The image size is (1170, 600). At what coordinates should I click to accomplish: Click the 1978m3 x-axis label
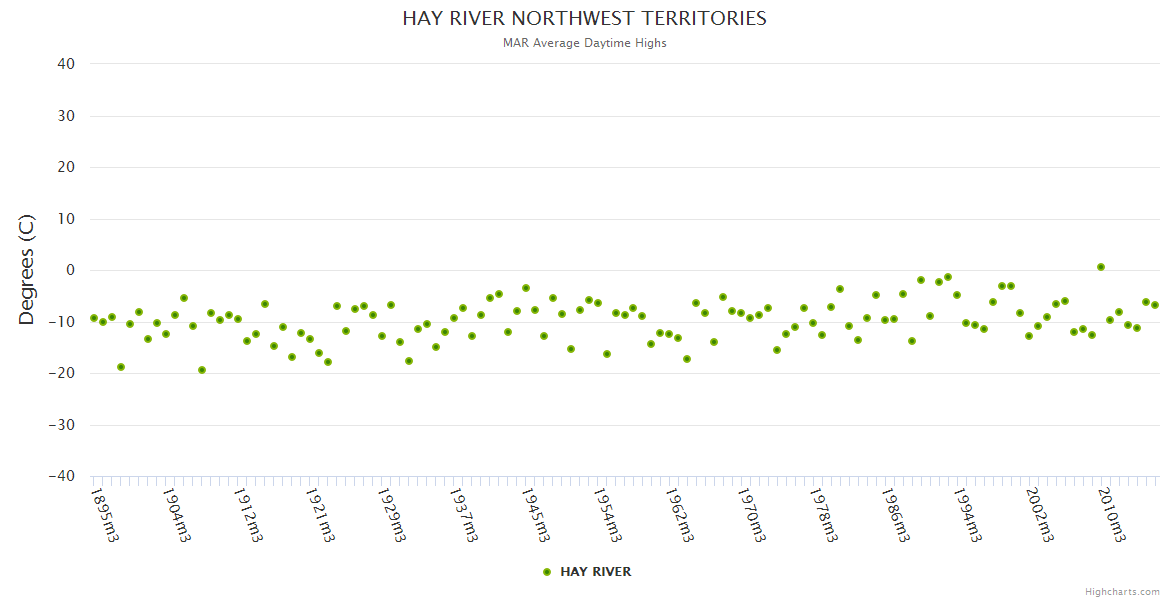point(823,514)
